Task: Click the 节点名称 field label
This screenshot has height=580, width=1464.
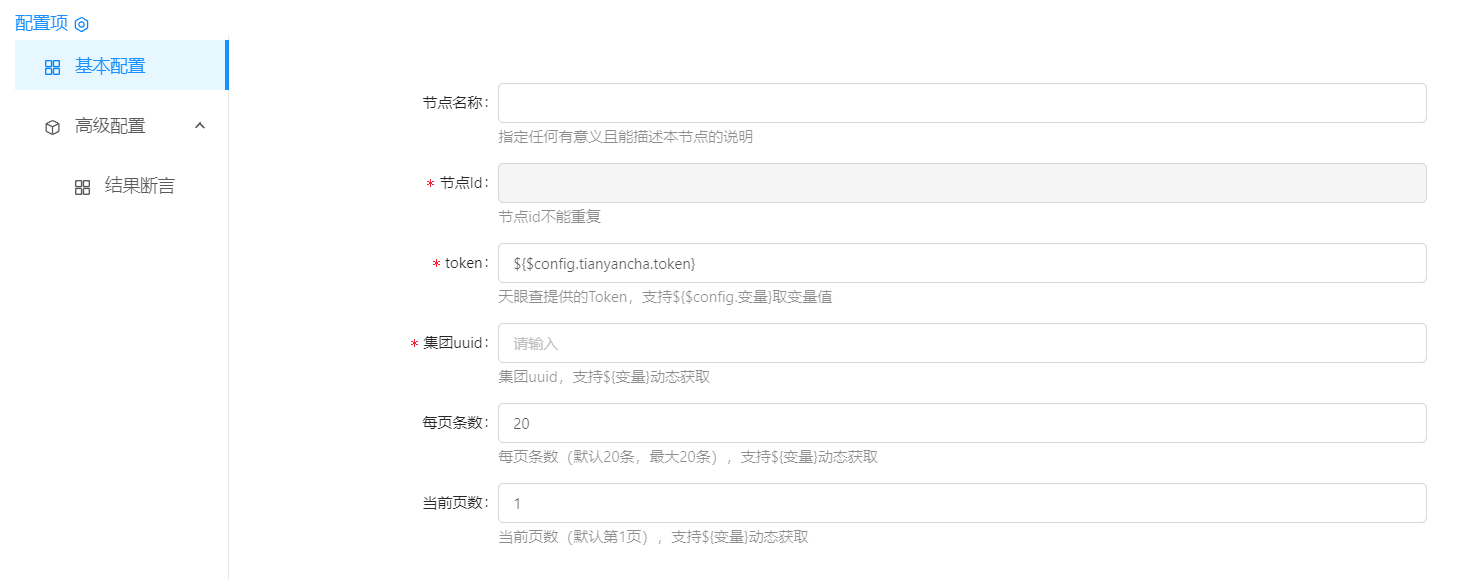Action: (455, 103)
